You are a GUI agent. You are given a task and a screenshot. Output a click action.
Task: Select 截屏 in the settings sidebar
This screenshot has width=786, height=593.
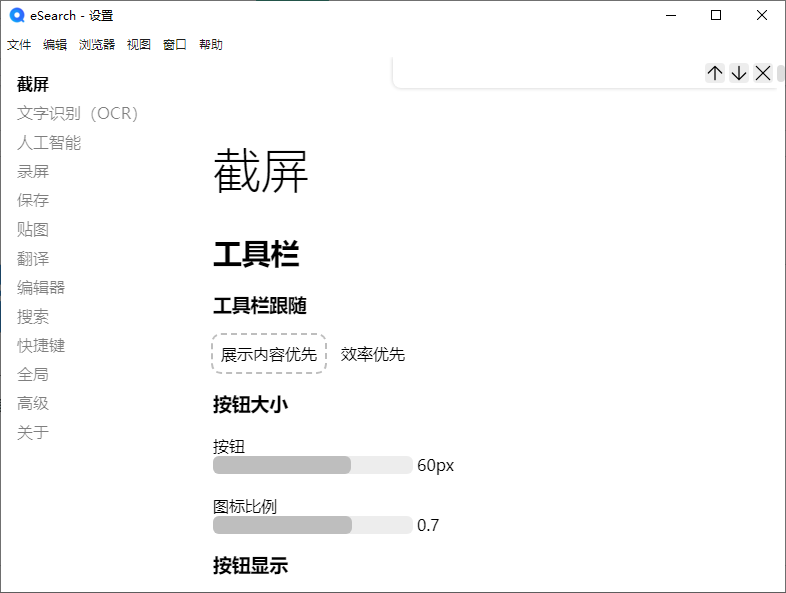click(33, 84)
